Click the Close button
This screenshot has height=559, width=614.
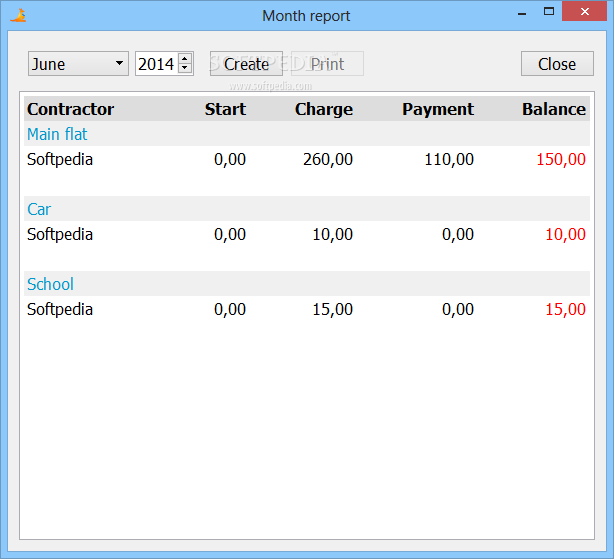(557, 63)
